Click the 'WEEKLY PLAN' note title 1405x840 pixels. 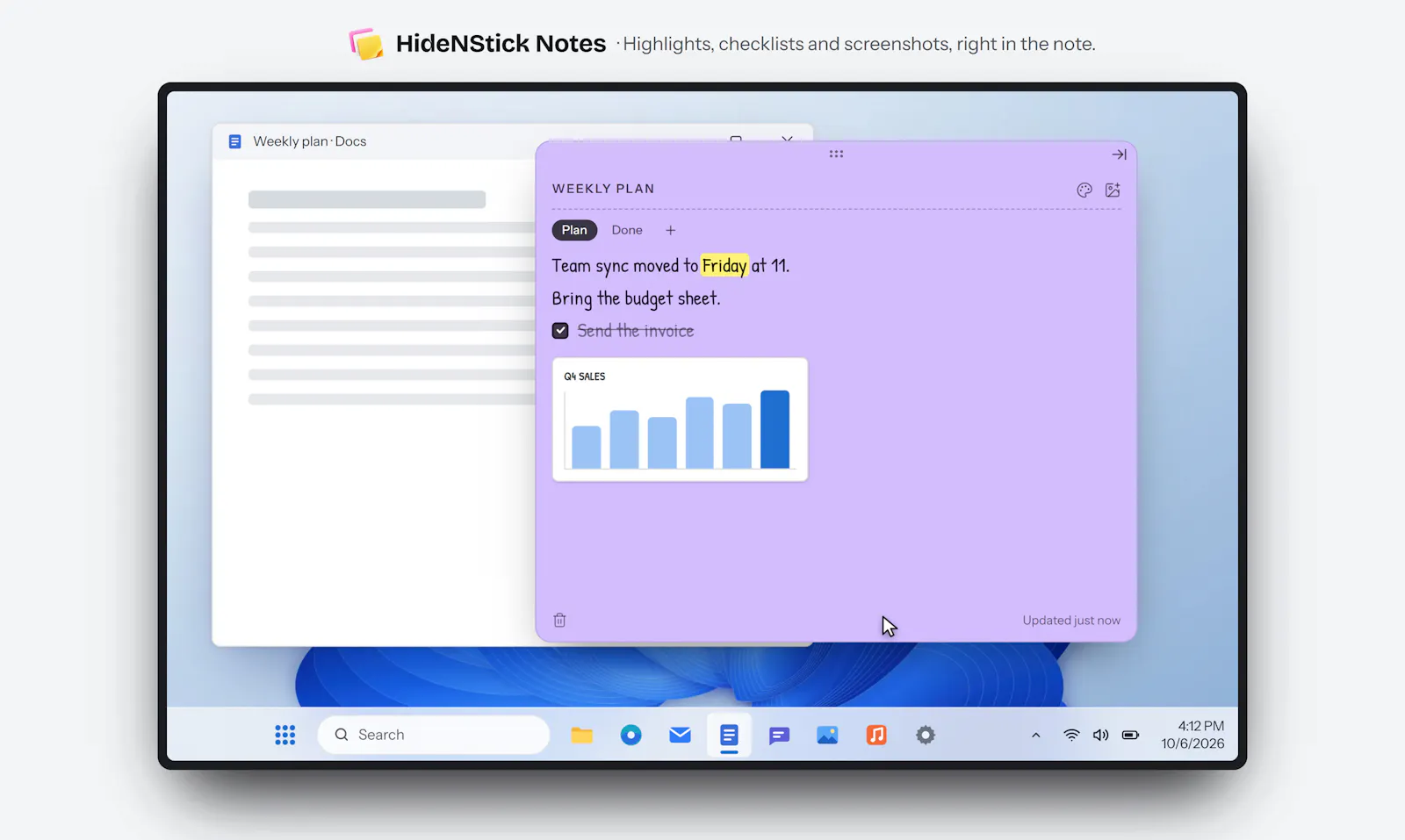tap(603, 189)
